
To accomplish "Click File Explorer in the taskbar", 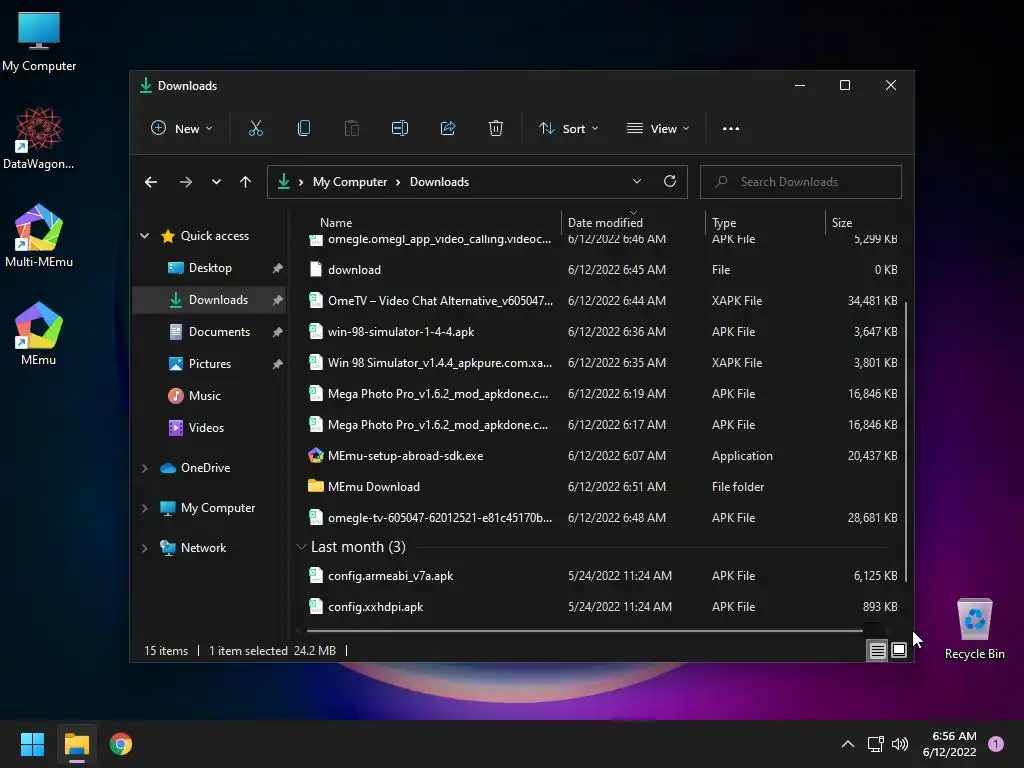I will (x=77, y=744).
